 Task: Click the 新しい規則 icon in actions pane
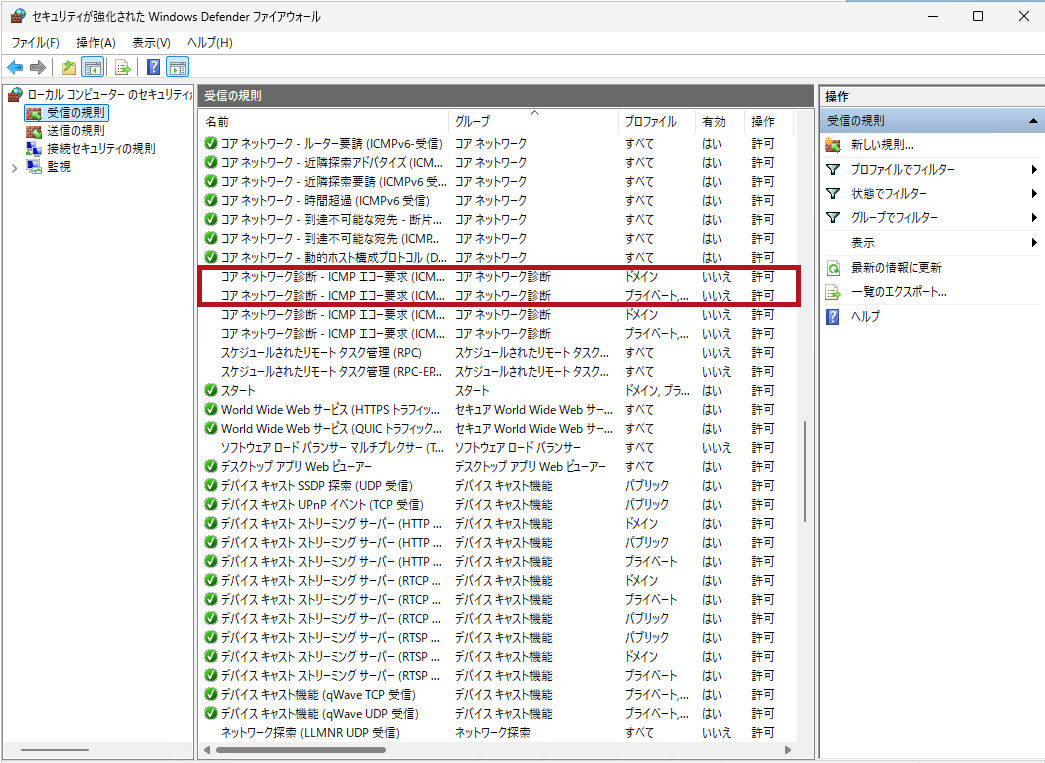click(833, 145)
